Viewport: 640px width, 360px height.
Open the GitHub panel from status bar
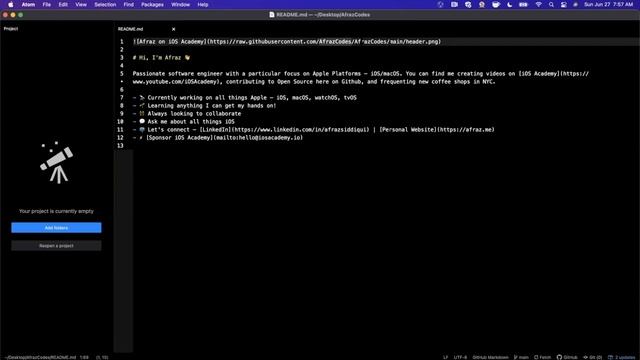point(567,357)
